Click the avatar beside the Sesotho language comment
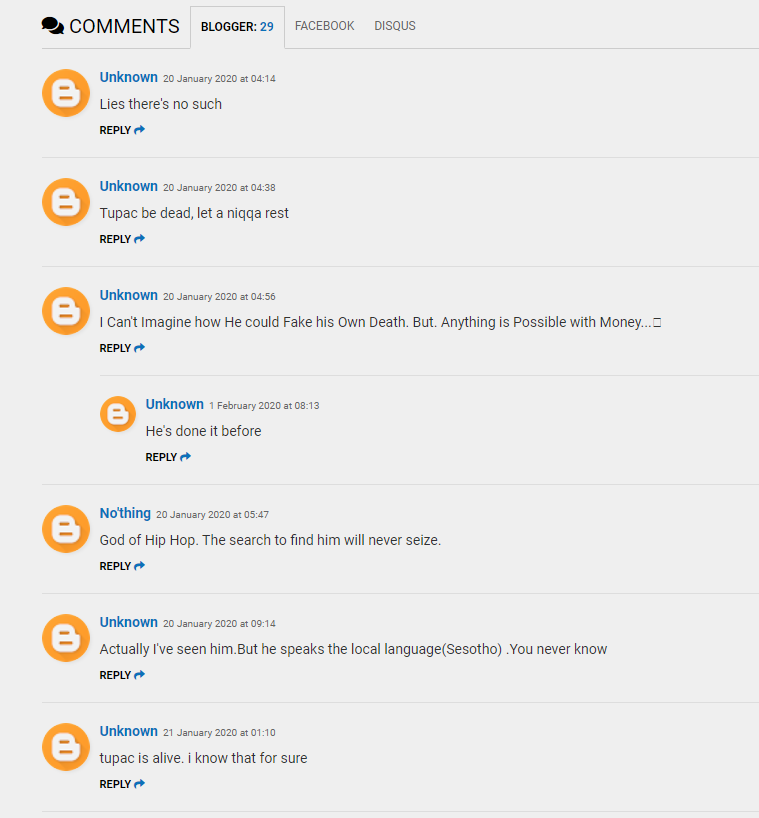Viewport: 759px width, 818px height. [66, 638]
